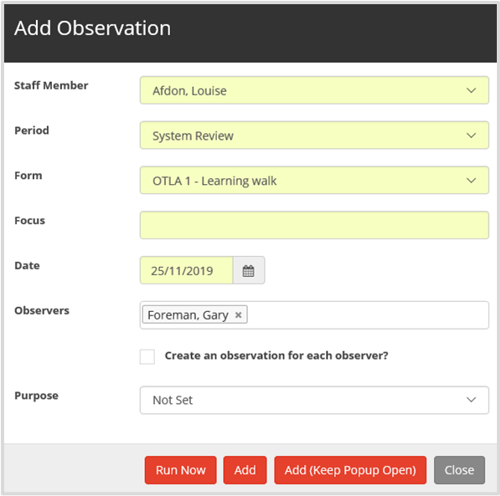Screen dimensions: 500x496
Task: Expand the Purpose dropdown set to Not Set
Action: point(314,400)
